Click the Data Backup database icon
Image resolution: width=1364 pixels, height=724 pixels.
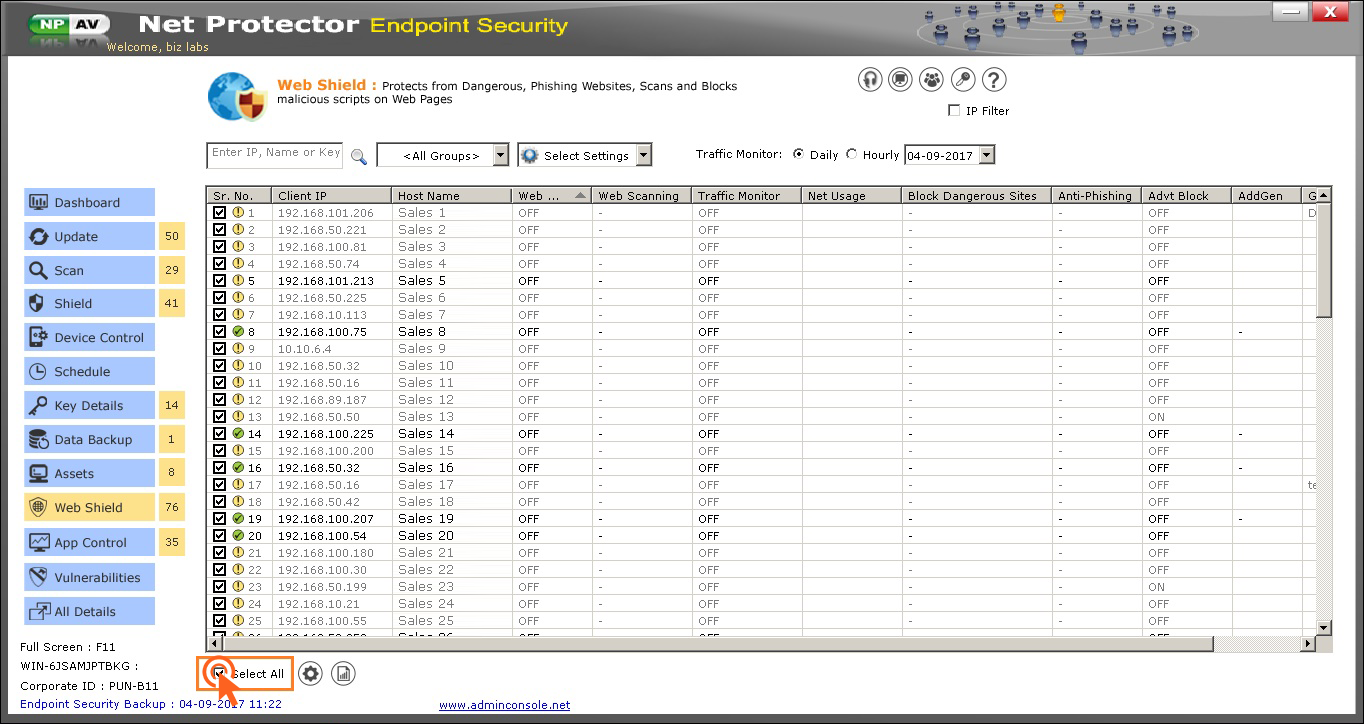tap(39, 439)
